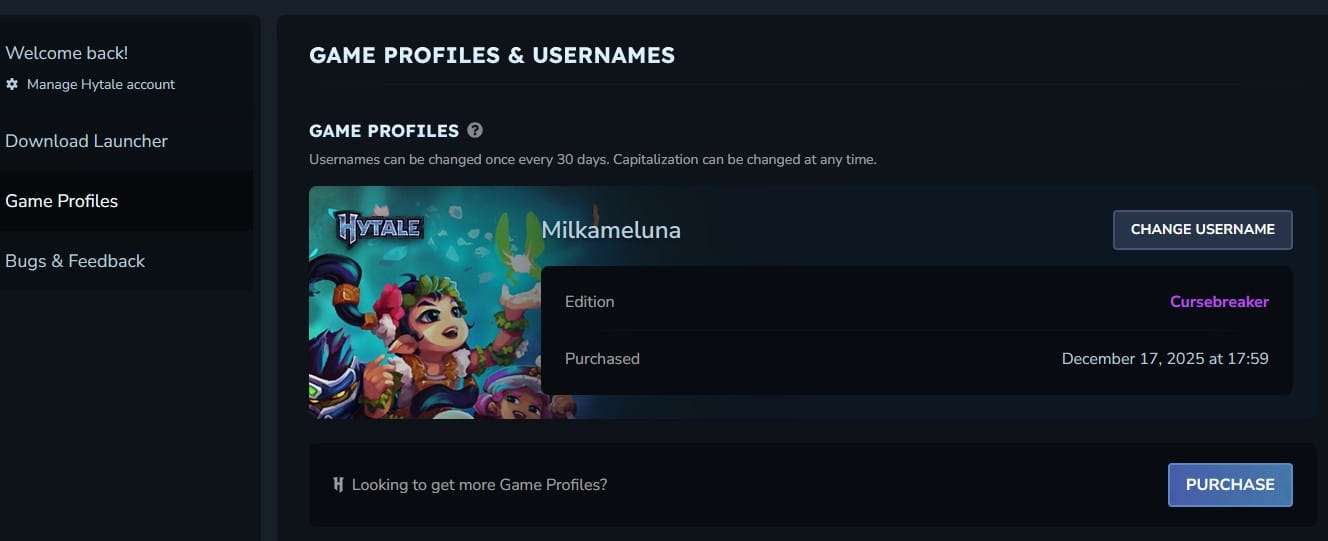Click the Looking to get more Game Profiles text
This screenshot has width=1328, height=541.
tap(479, 485)
